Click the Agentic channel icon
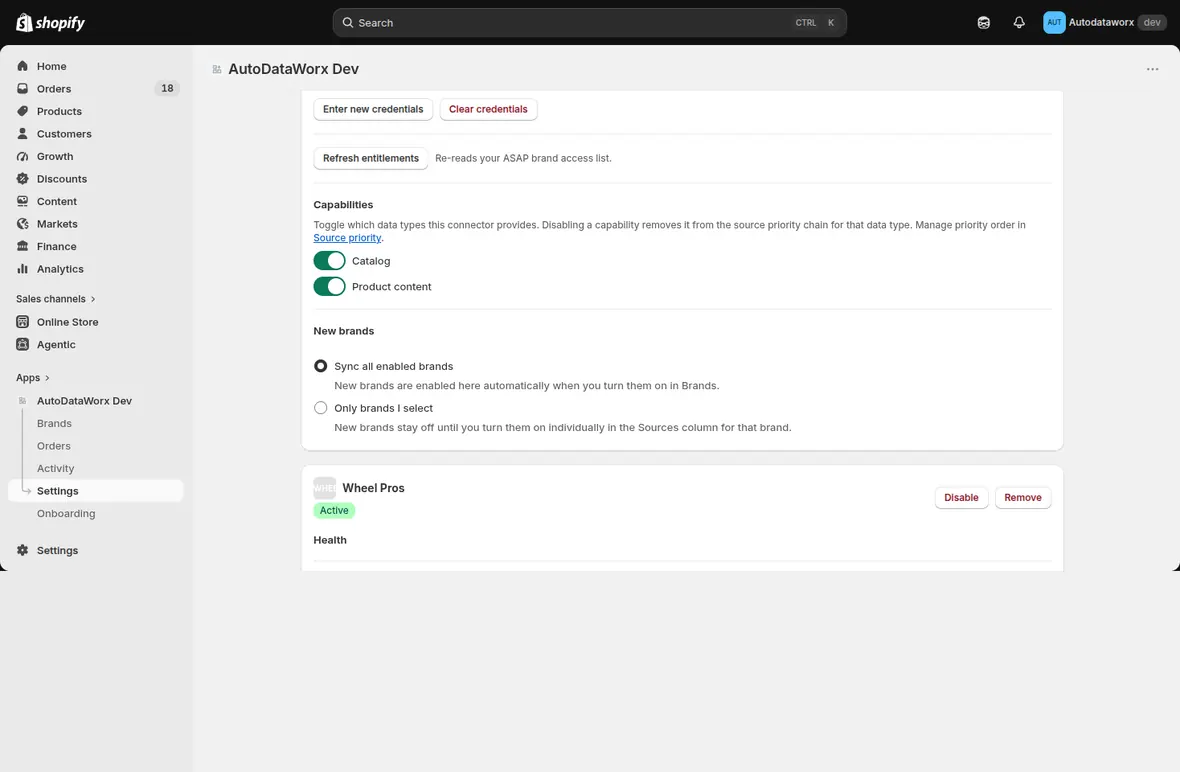Screen dimensions: 1180x772 23,345
